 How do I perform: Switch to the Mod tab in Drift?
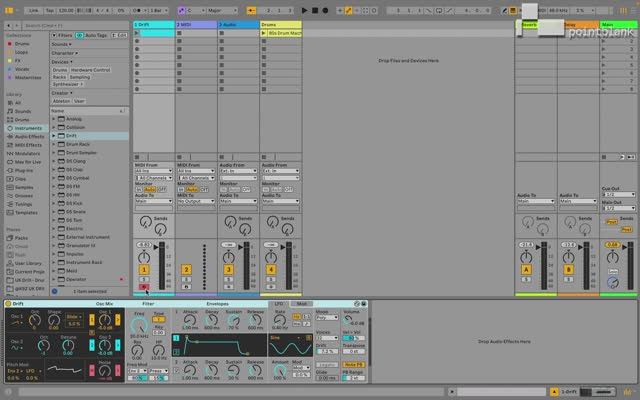302,304
